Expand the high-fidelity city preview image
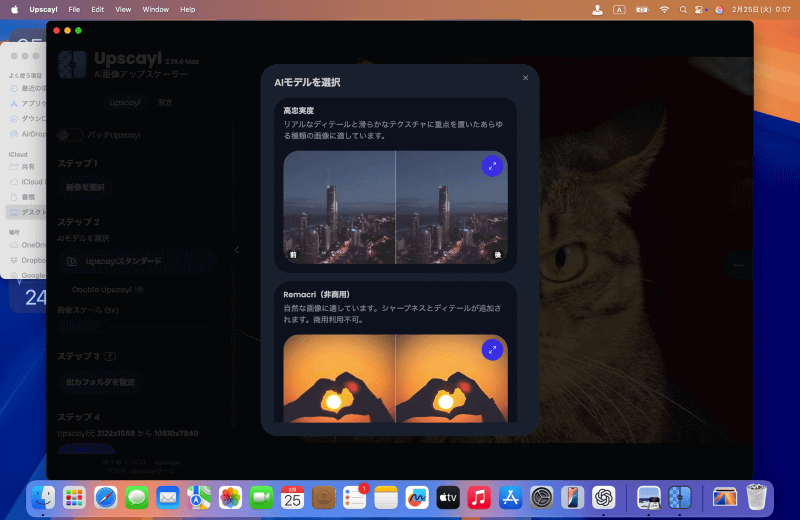Screen dimensions: 800x520 coord(492,166)
